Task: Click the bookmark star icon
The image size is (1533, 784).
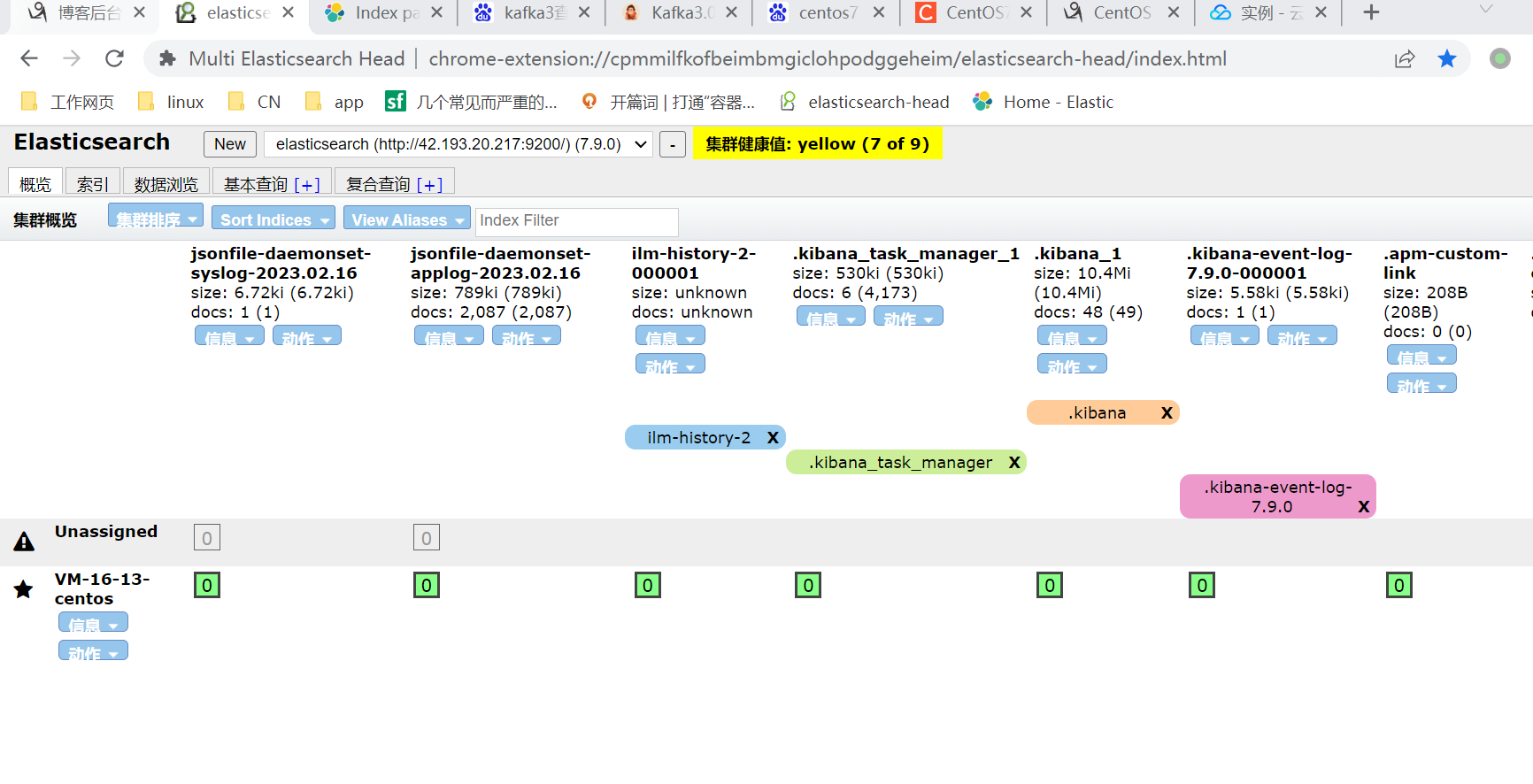Action: tap(1447, 58)
